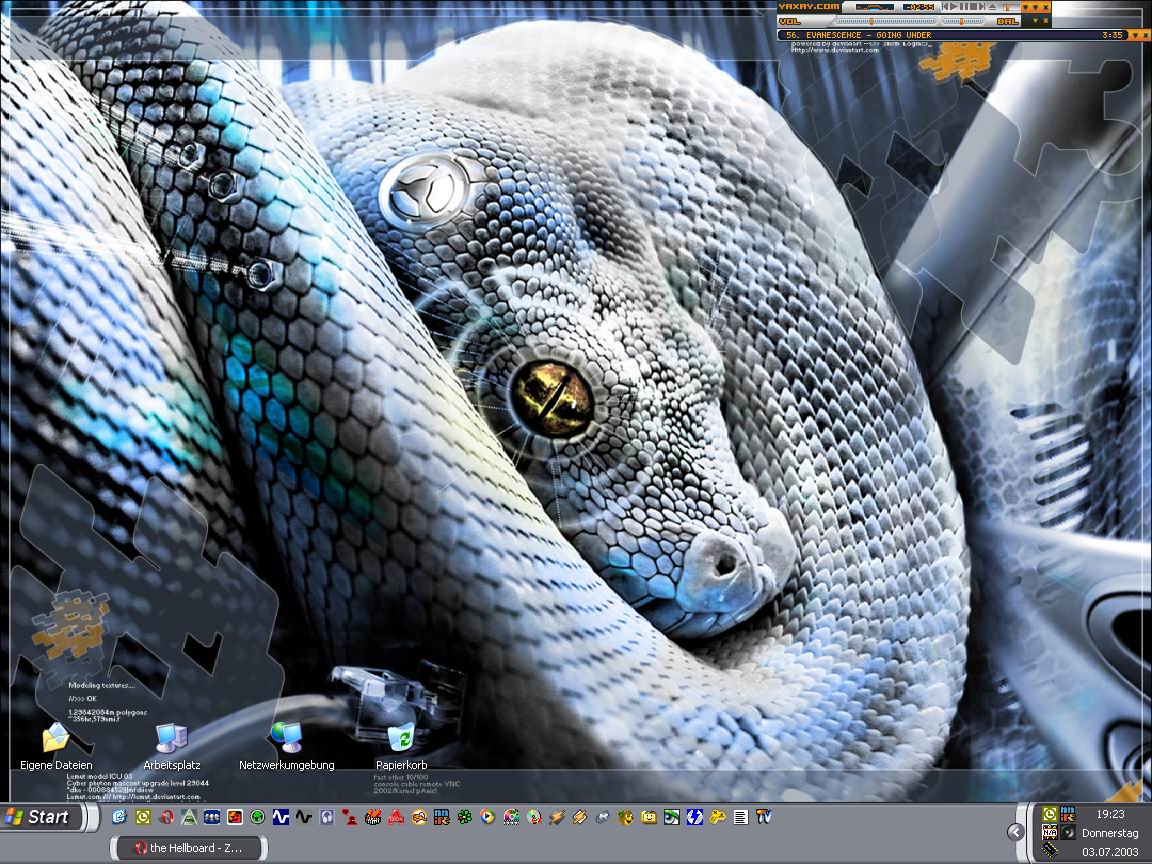Open the Papierkorb recycle bin

pyautogui.click(x=401, y=740)
